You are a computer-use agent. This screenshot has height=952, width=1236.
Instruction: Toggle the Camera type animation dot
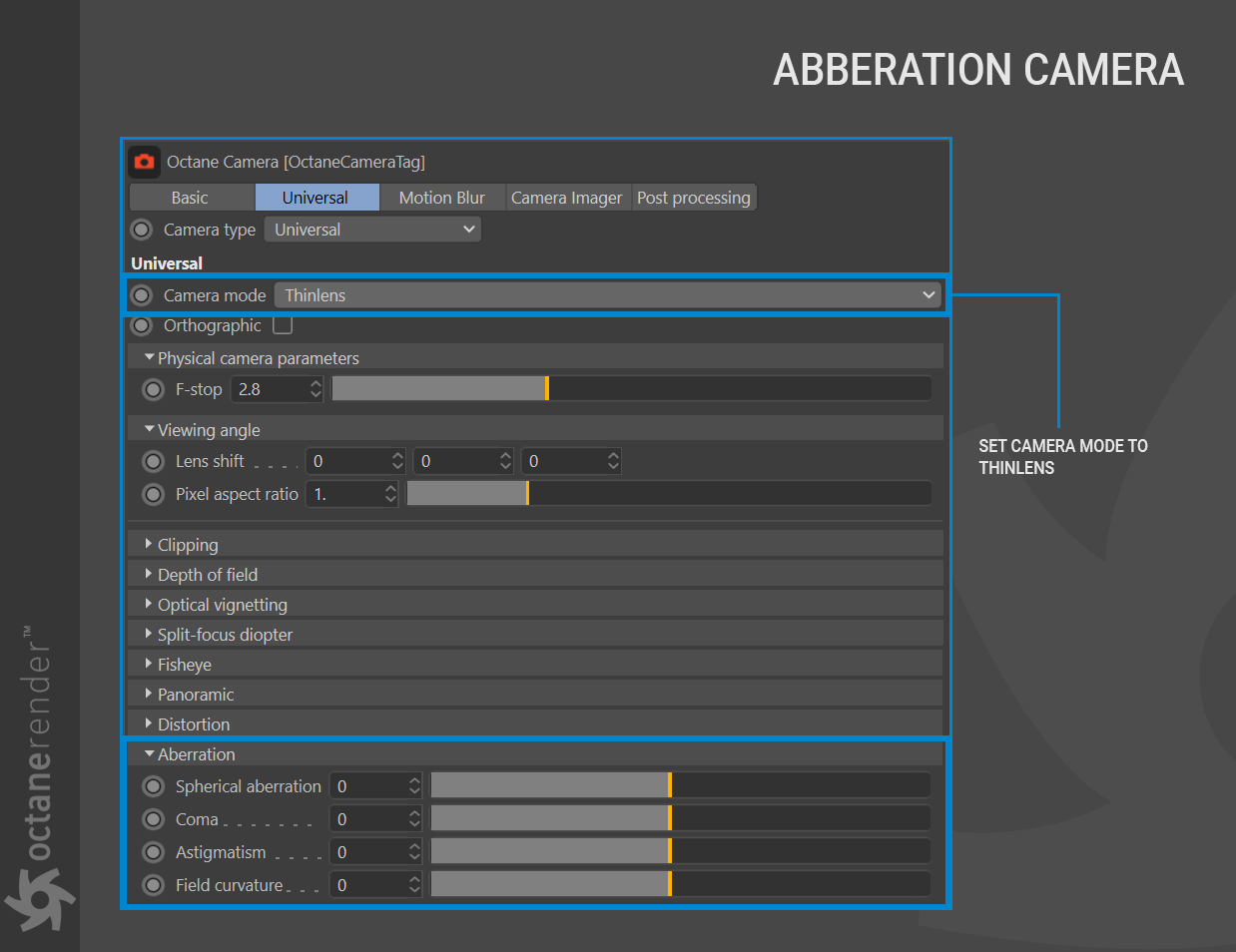click(x=142, y=230)
